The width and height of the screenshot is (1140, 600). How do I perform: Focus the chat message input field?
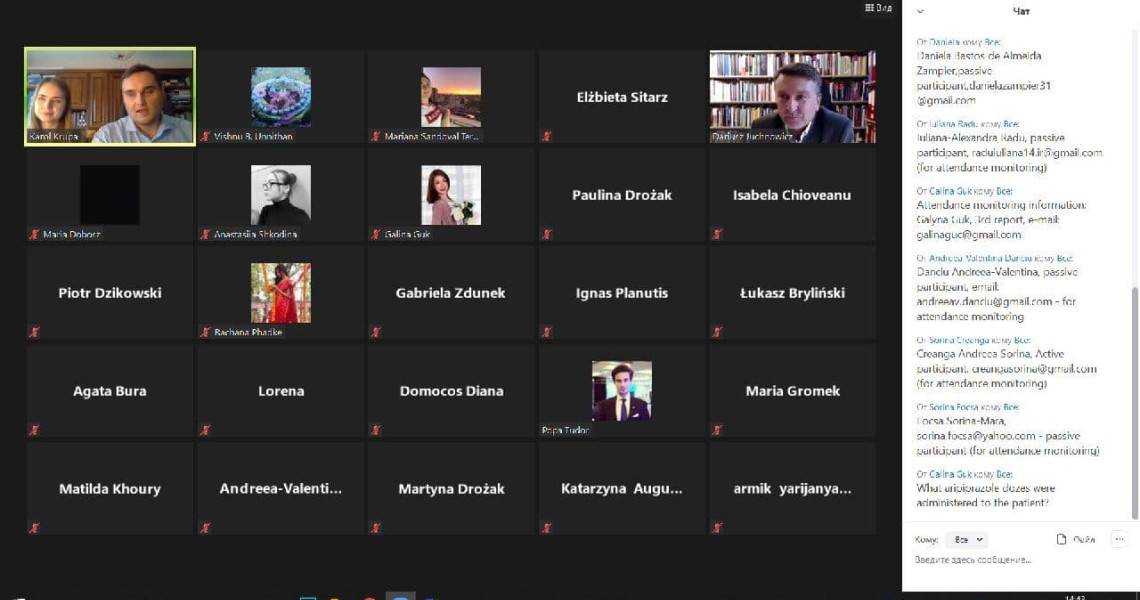pos(1018,560)
